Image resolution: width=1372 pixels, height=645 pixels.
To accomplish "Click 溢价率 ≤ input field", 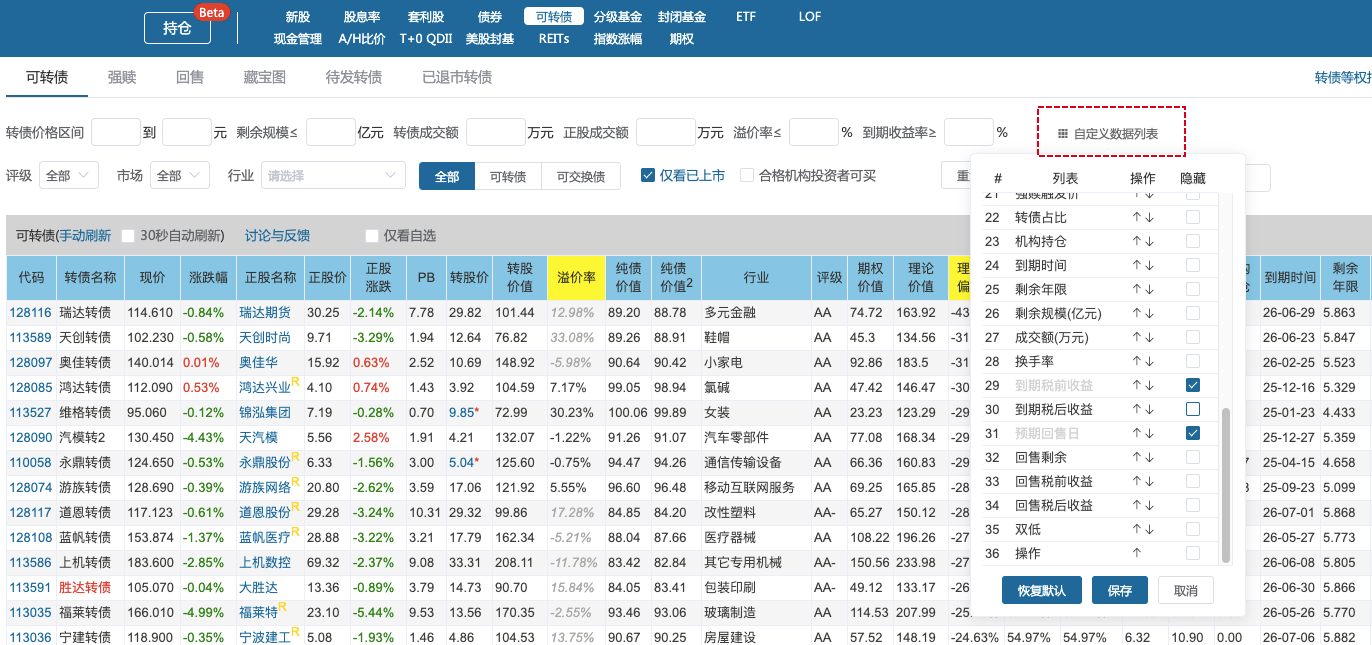I will (812, 132).
